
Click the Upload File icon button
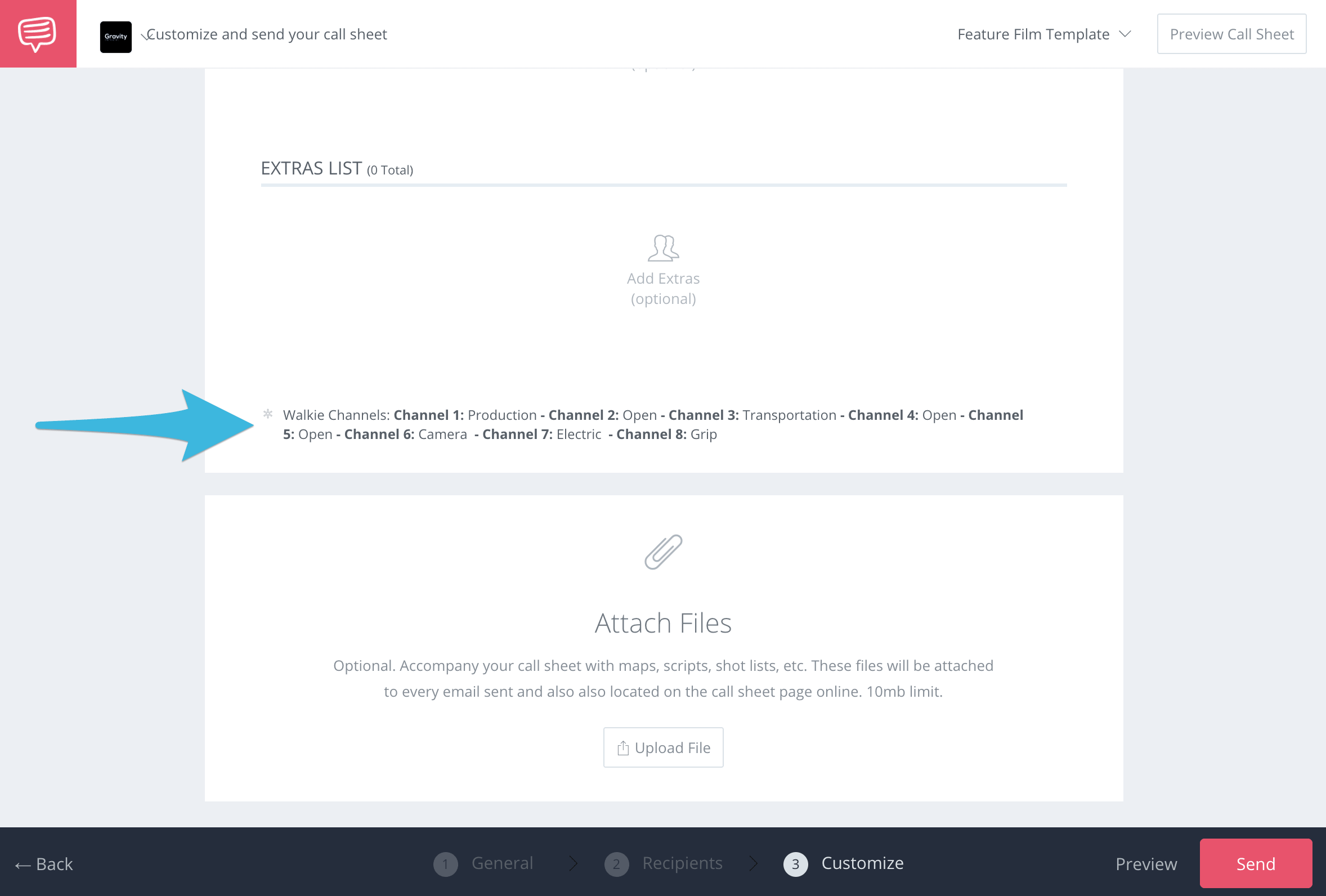(x=622, y=747)
